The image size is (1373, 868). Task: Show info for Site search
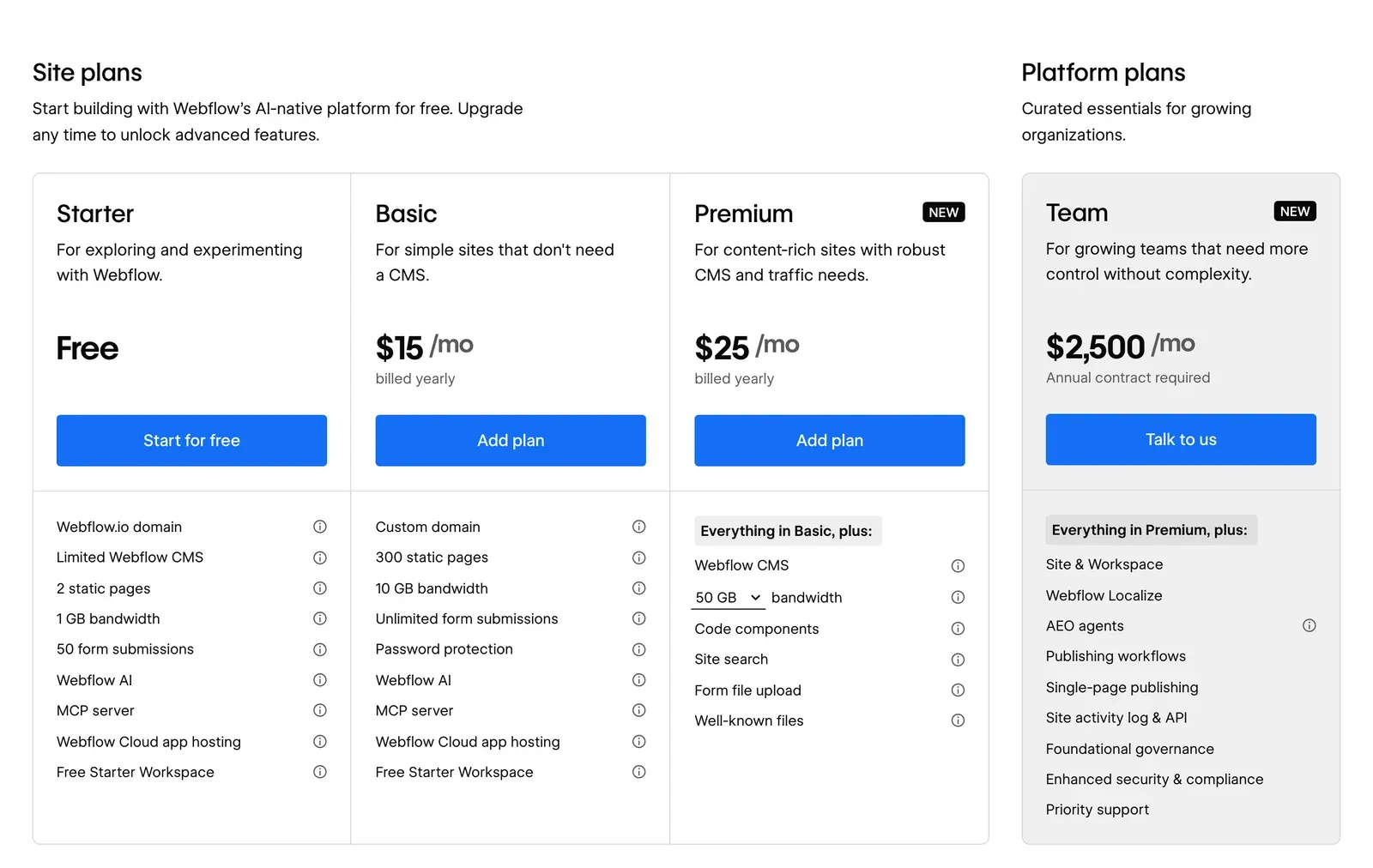[959, 660]
